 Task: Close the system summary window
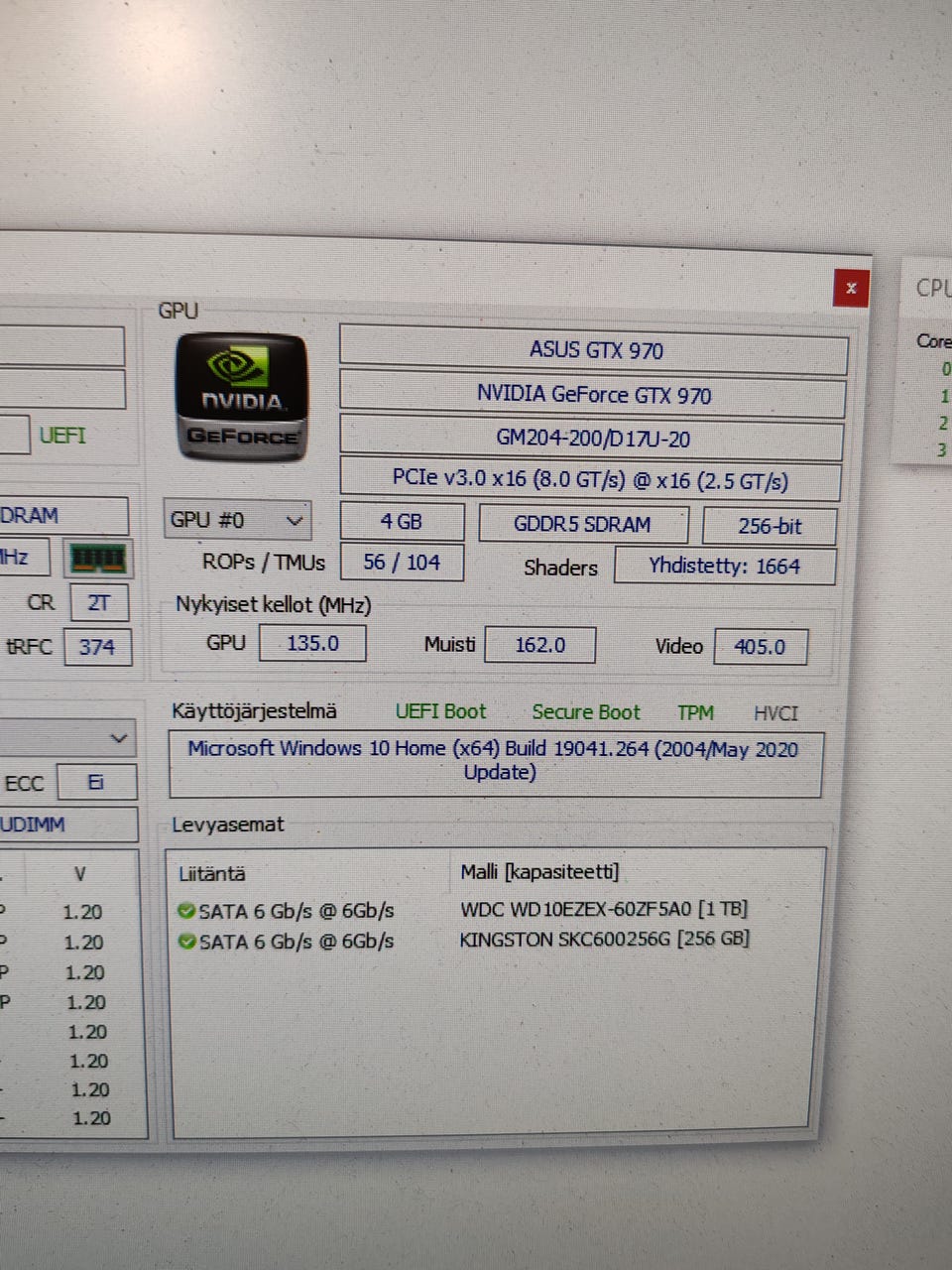tap(851, 288)
